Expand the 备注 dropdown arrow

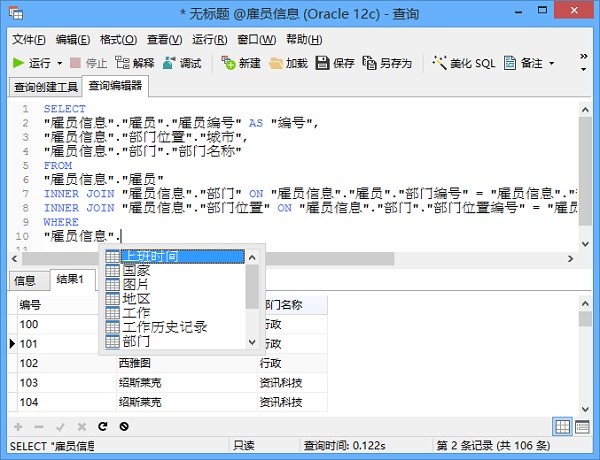point(551,63)
